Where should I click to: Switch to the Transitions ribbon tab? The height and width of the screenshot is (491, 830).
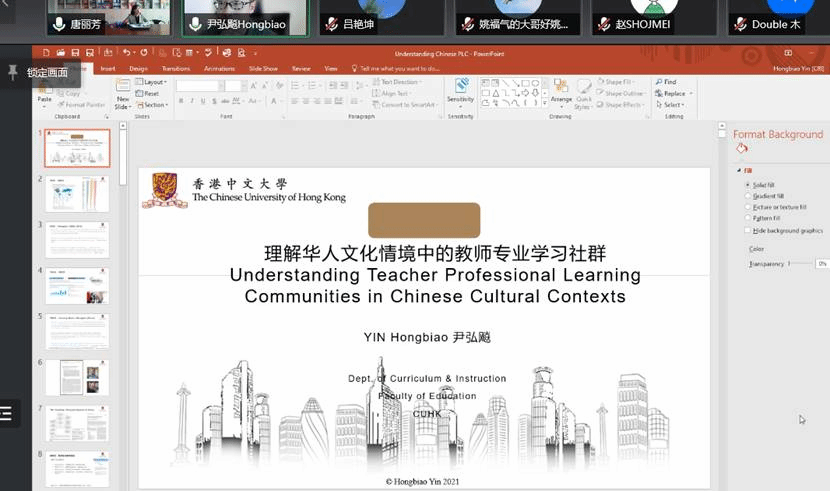tap(176, 69)
